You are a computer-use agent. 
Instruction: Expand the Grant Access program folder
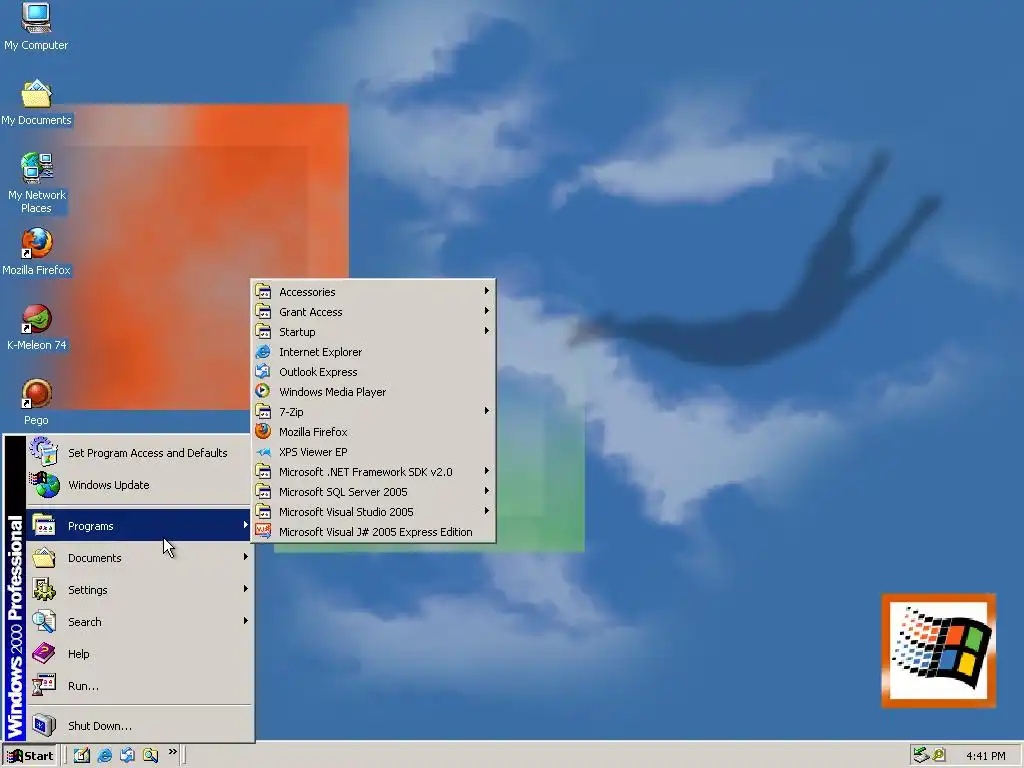[x=373, y=312]
